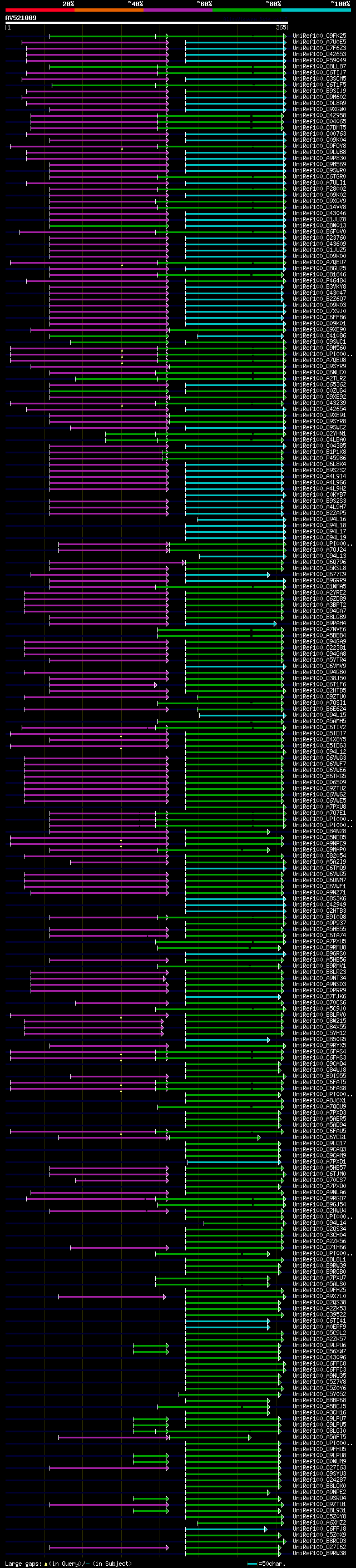Open hit UniRef100_Q9FQY8

point(319,146)
